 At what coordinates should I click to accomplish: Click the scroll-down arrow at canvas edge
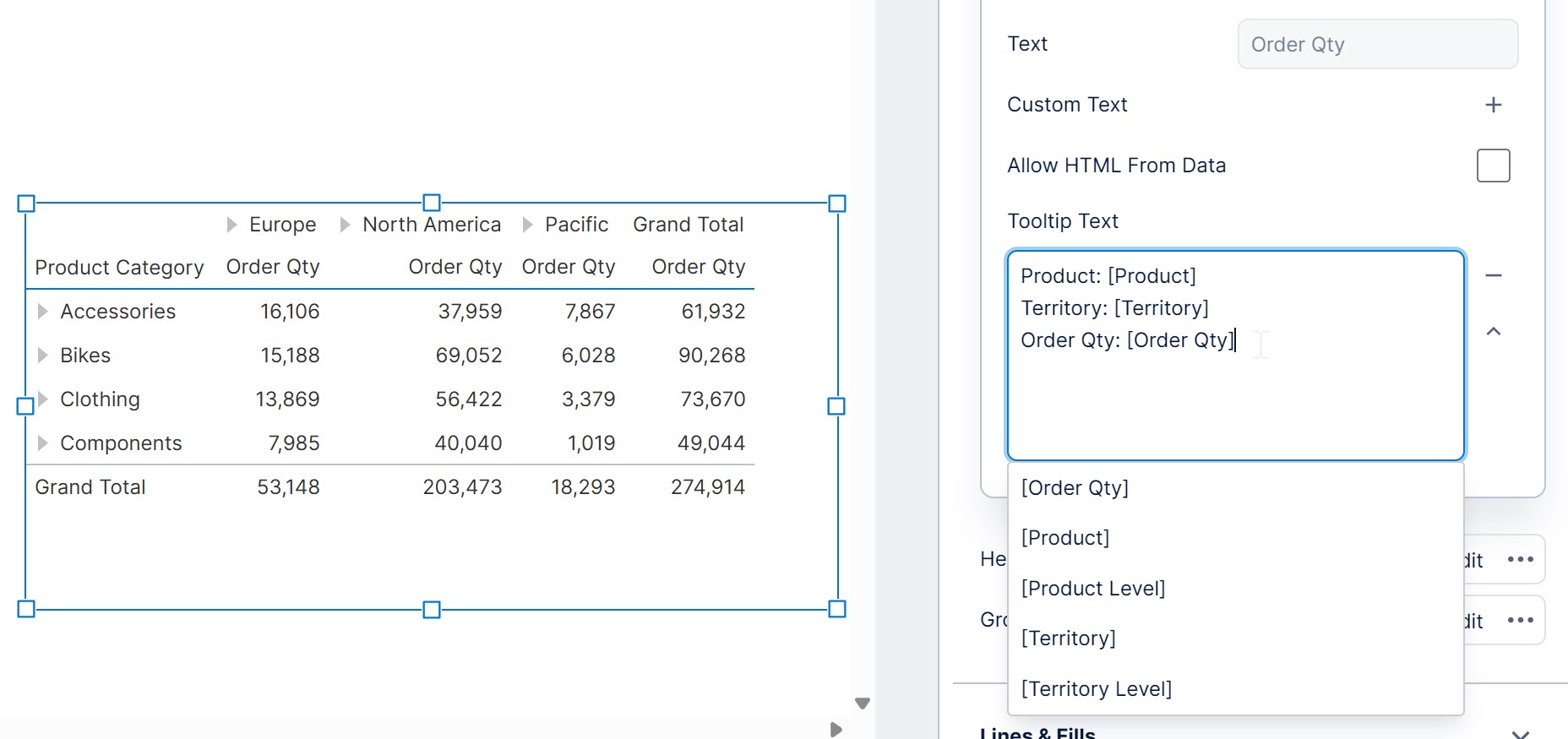(x=862, y=704)
